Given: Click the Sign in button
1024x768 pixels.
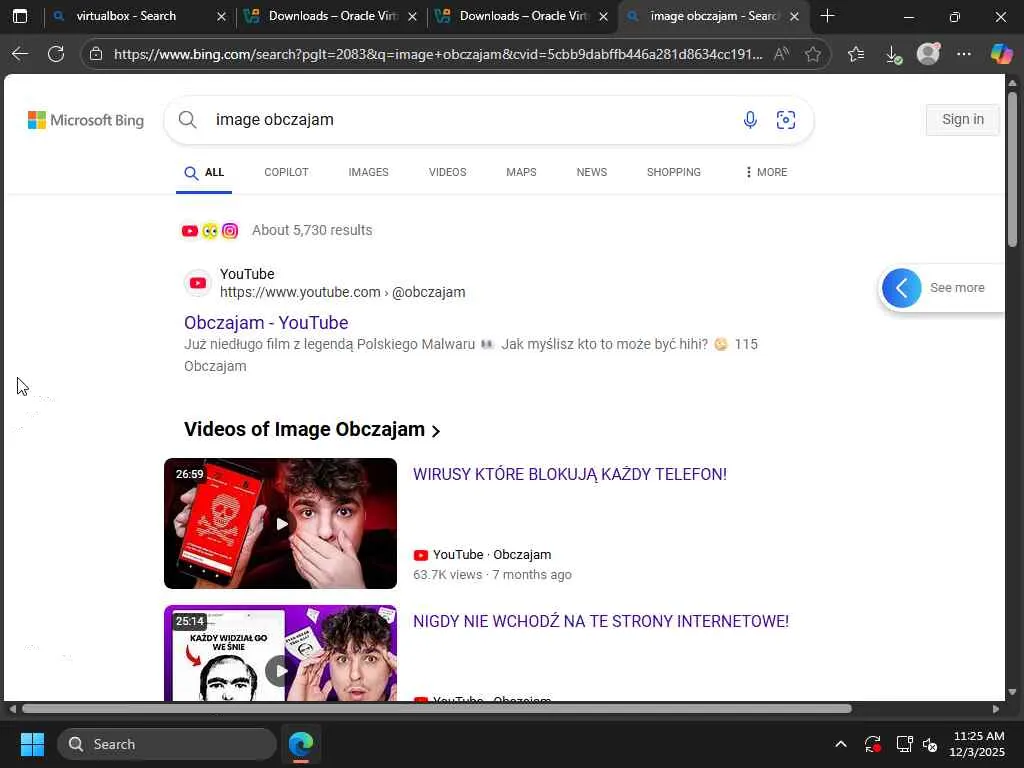Looking at the screenshot, I should pos(963,120).
